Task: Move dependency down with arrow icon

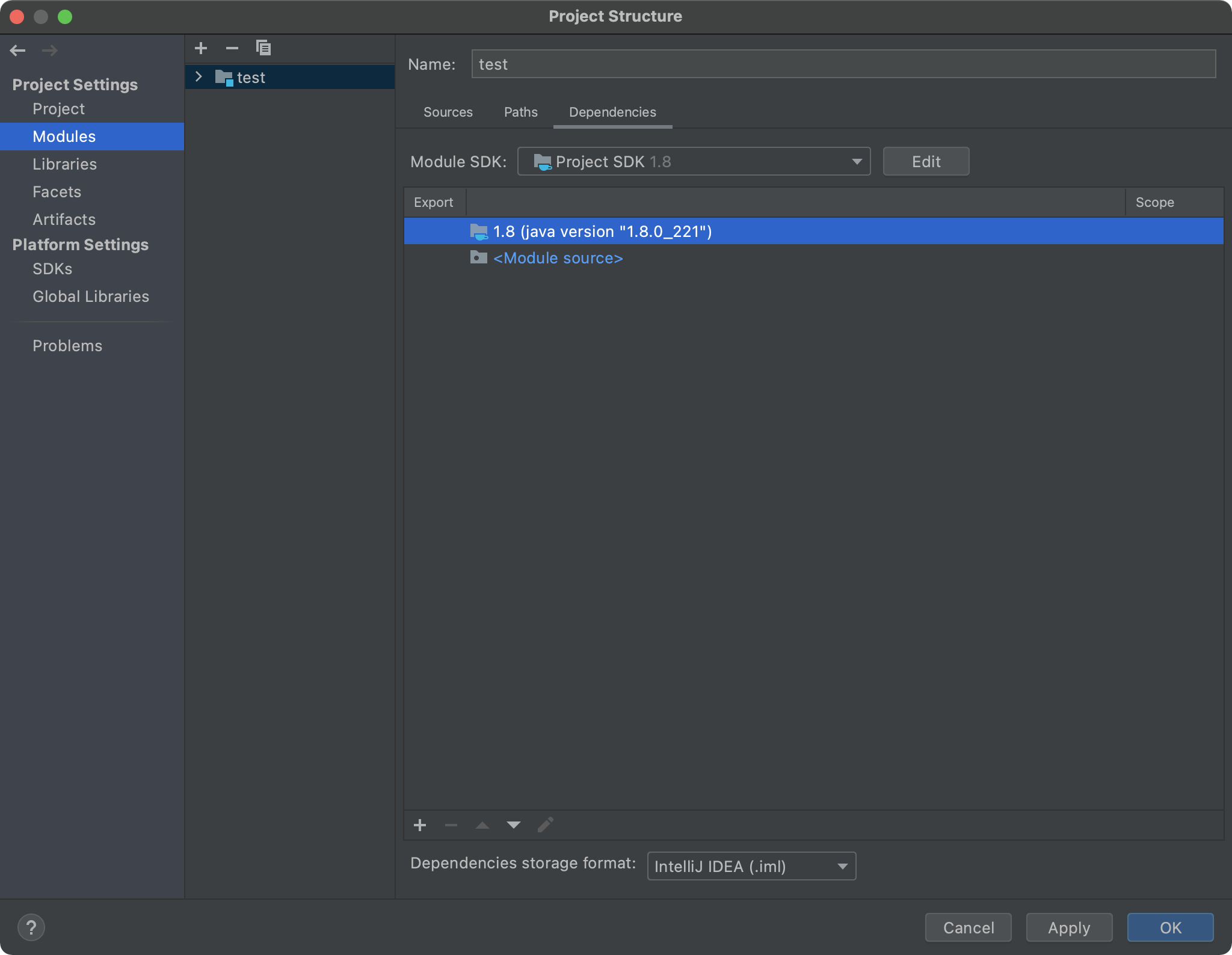Action: click(x=514, y=825)
